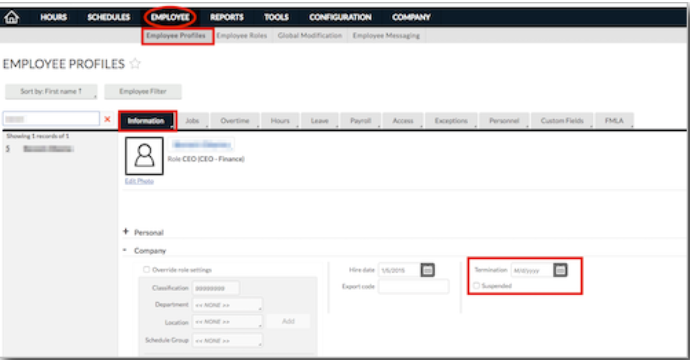Select employee record 5 in list
Screen dimensions: 690x360
[x=40, y=149]
